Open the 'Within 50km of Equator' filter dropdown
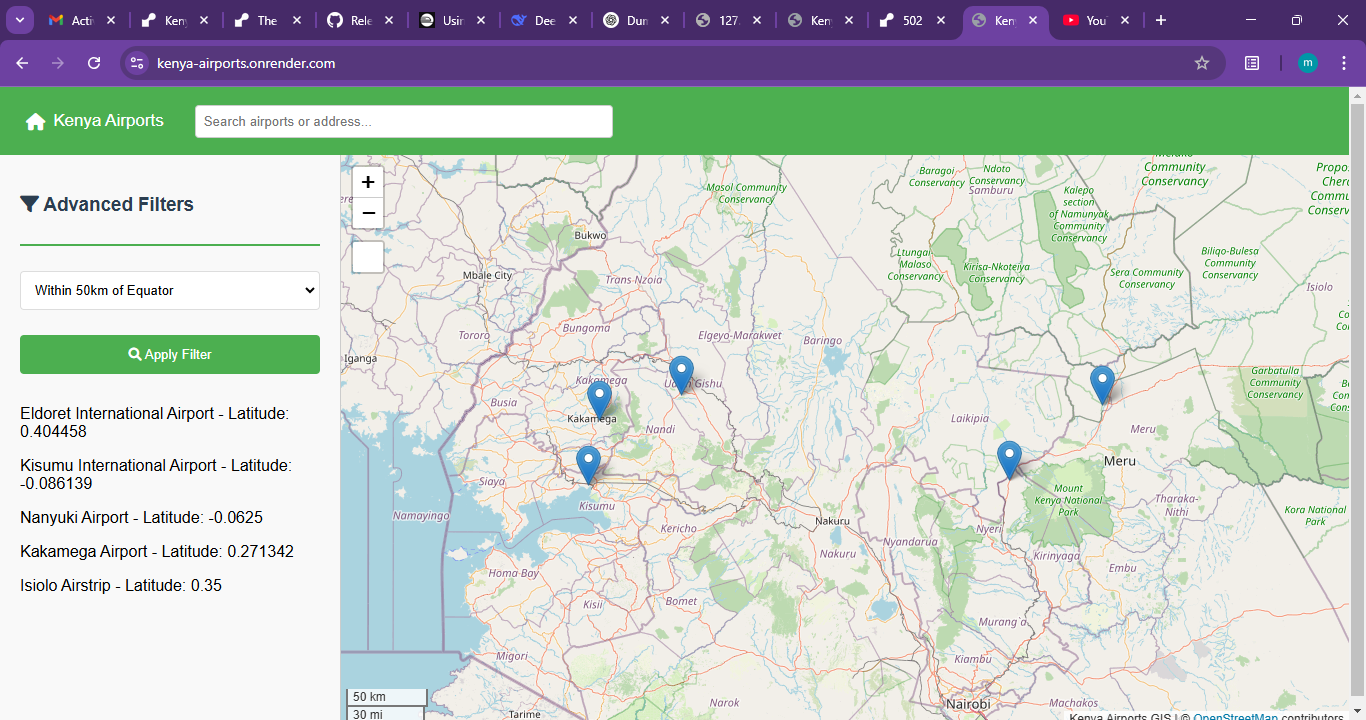This screenshot has height=720, width=1366. (170, 290)
